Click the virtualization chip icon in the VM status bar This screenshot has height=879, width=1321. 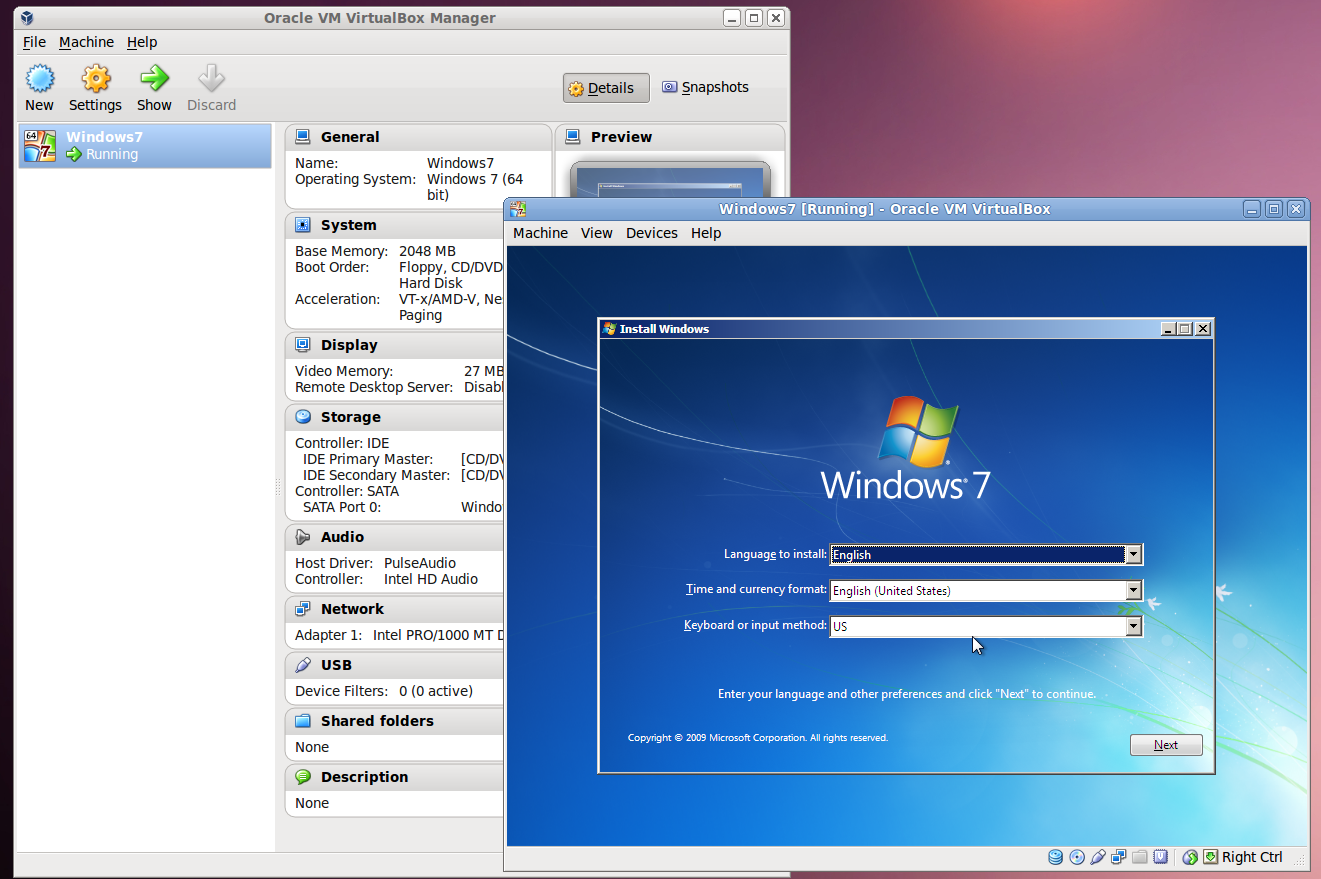[1161, 857]
